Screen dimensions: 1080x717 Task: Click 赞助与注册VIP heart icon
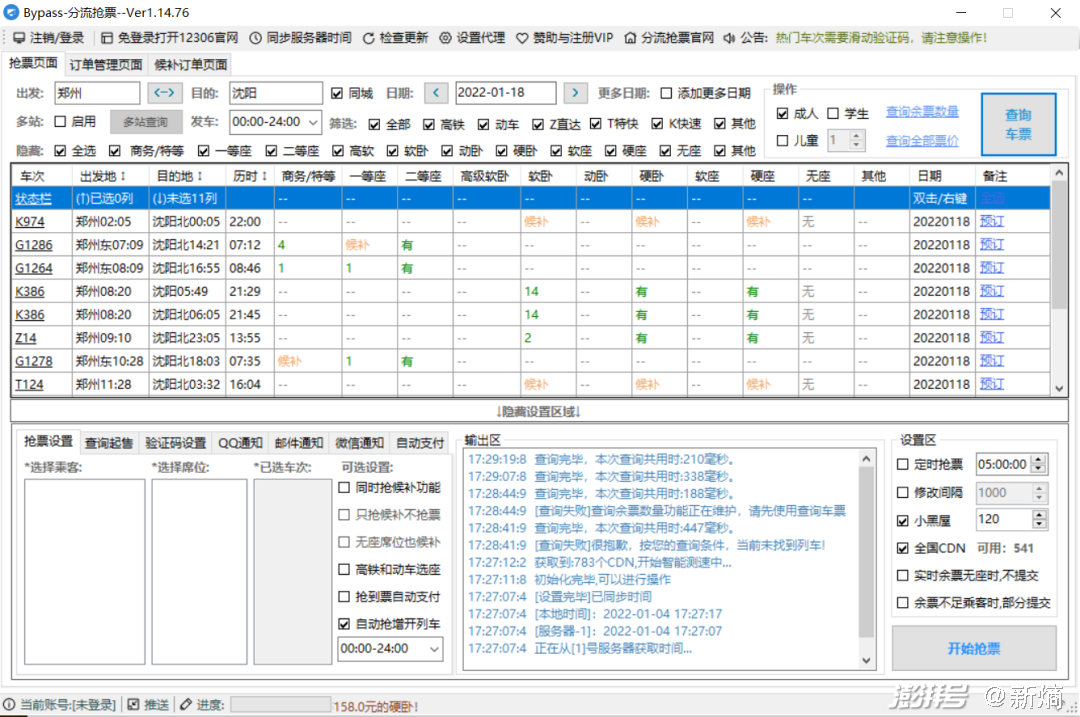[x=522, y=38]
